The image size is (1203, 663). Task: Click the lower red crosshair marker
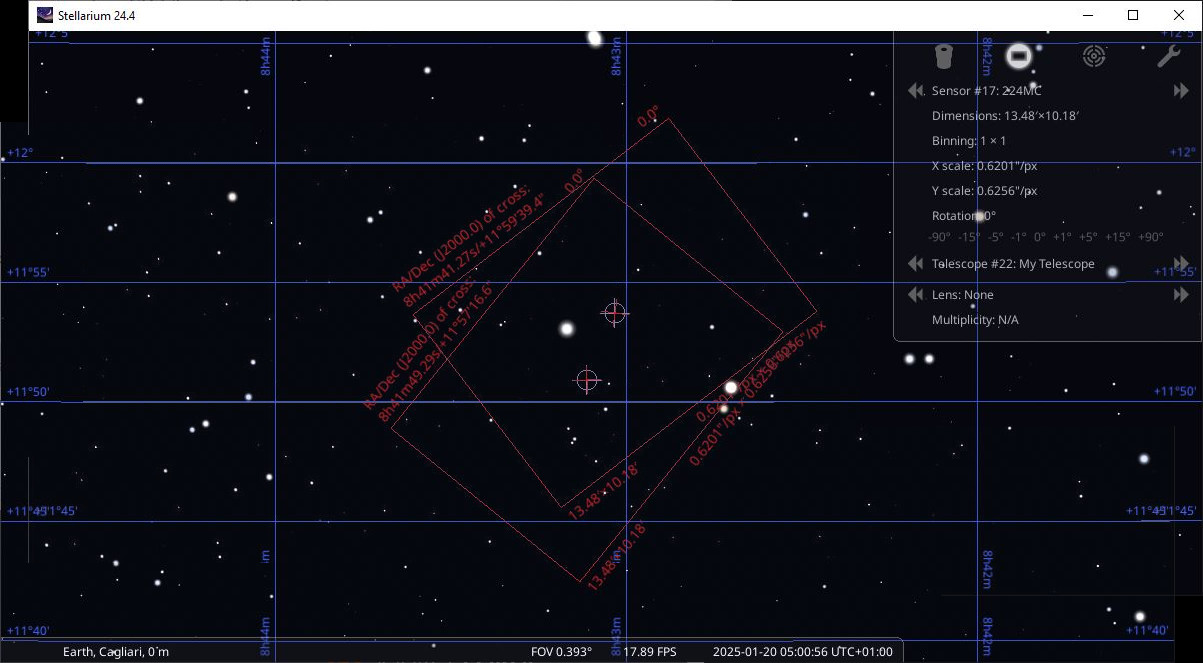(587, 380)
